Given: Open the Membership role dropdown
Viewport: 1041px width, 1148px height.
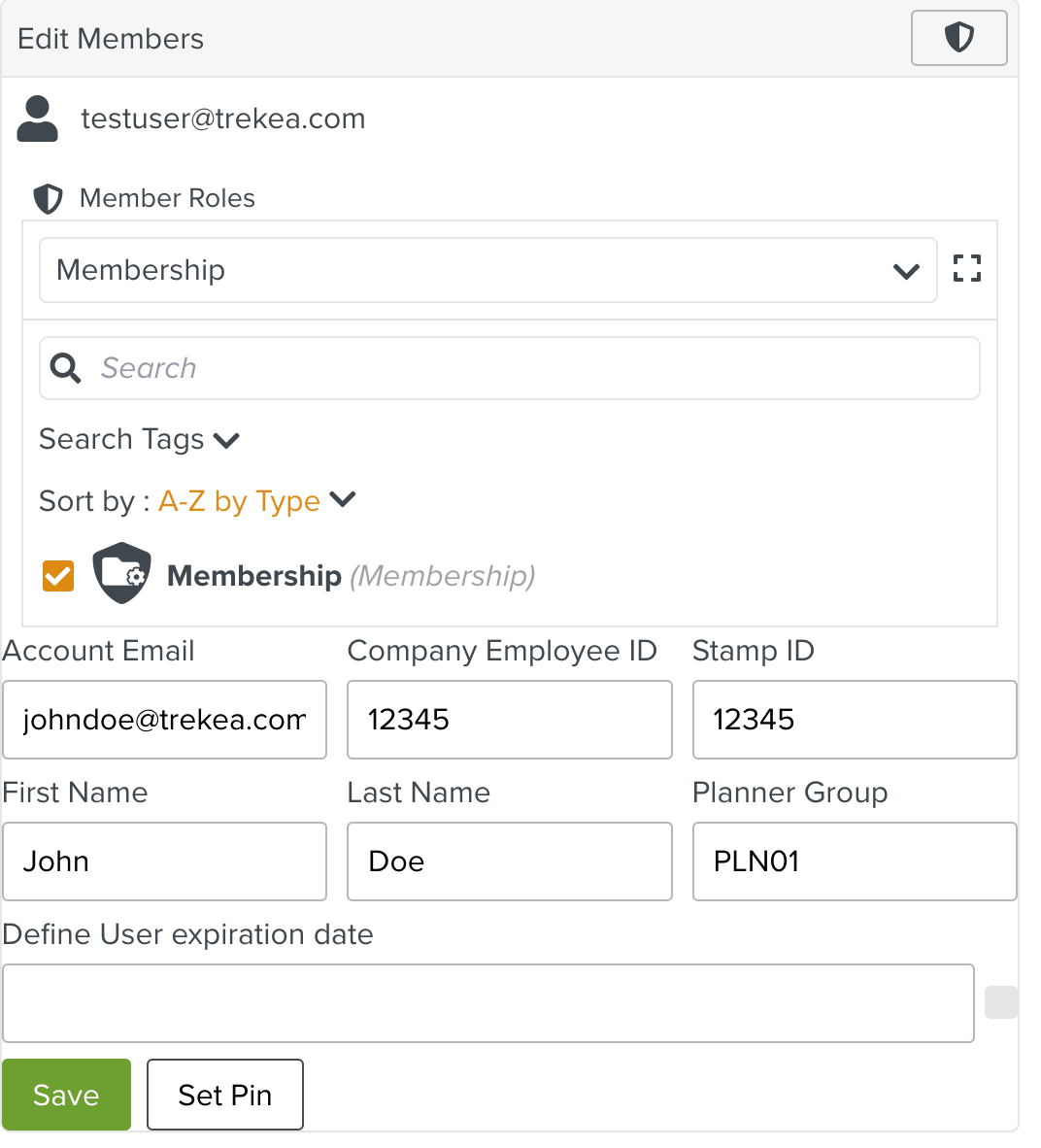Looking at the screenshot, I should click(x=487, y=270).
